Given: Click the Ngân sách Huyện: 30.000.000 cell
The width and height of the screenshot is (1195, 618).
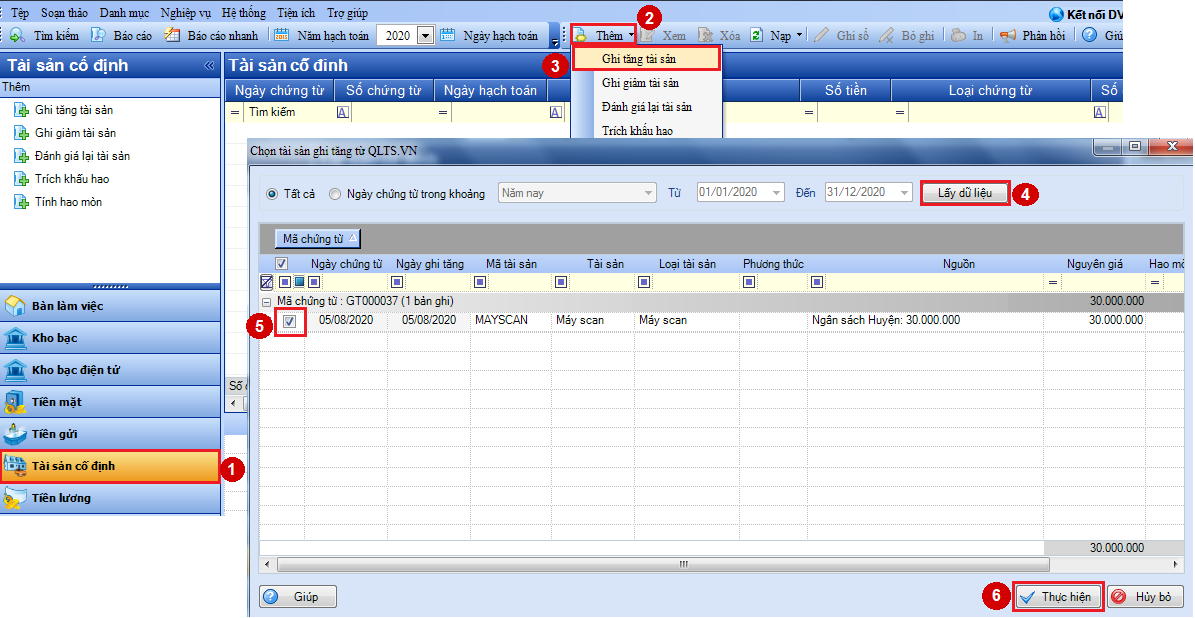Looking at the screenshot, I should (x=926, y=320).
